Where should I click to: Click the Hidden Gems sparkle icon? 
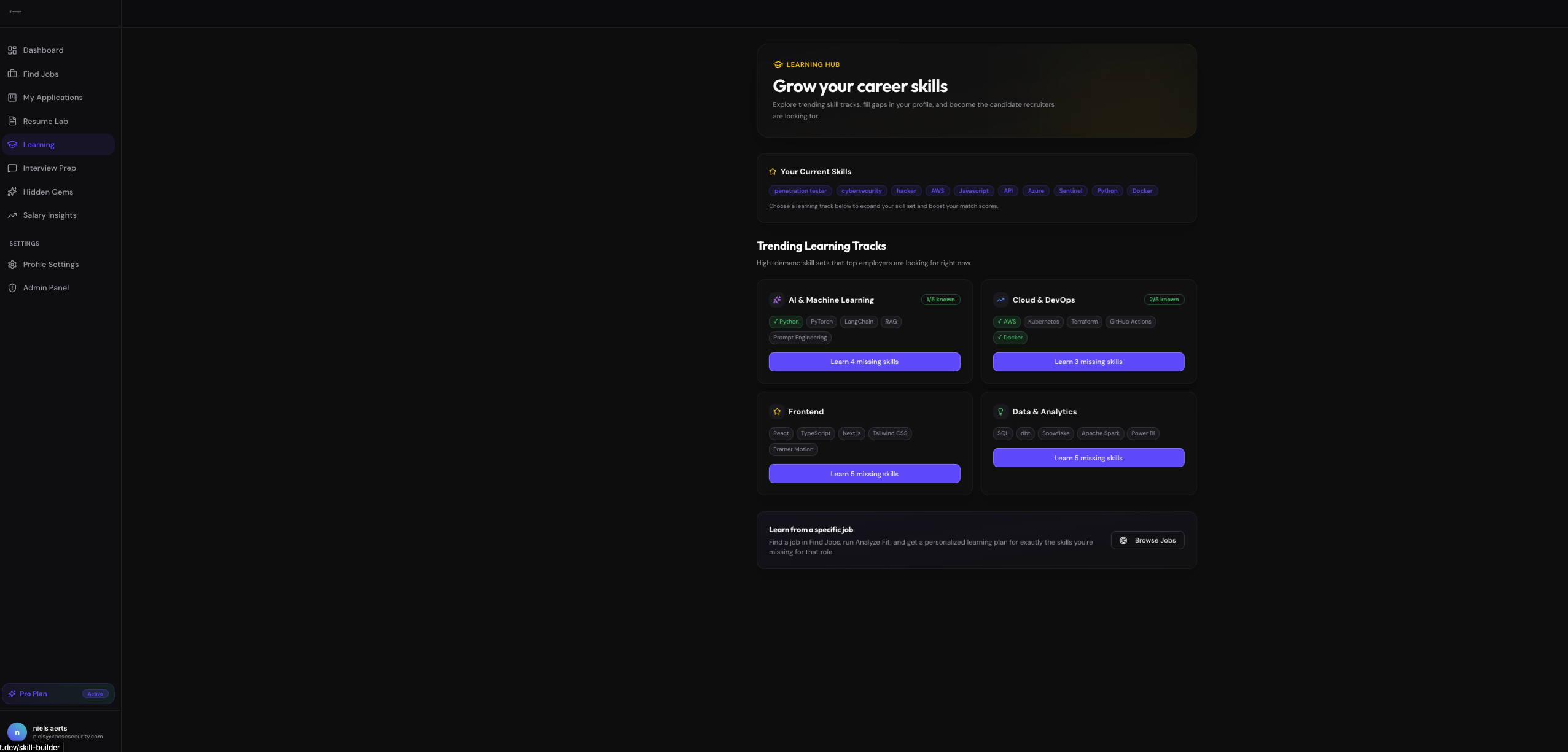12,192
